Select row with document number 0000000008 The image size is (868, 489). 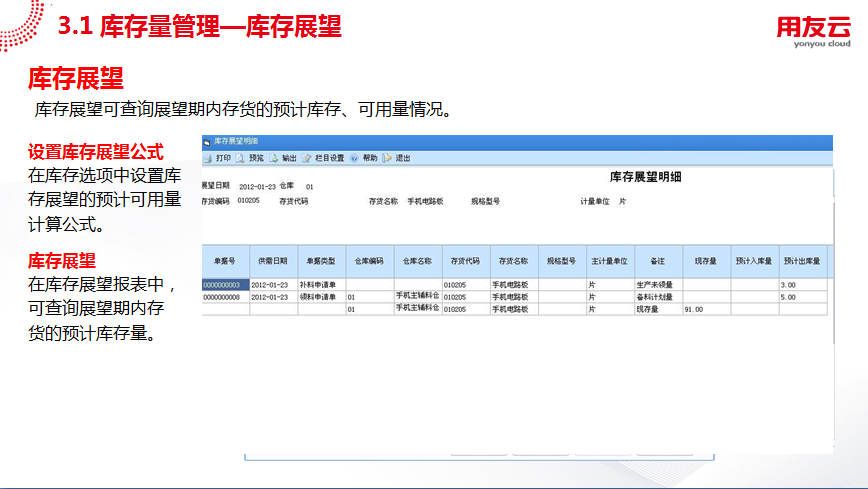click(224, 297)
